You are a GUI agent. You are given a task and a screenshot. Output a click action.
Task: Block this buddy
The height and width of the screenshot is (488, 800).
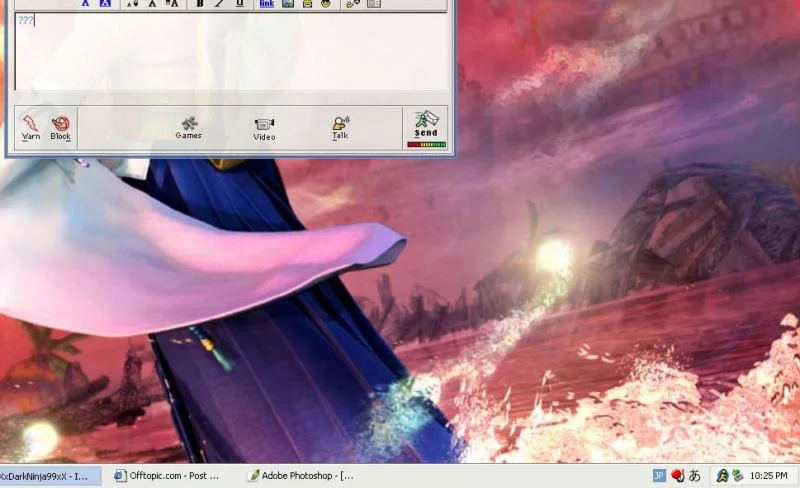click(60, 128)
